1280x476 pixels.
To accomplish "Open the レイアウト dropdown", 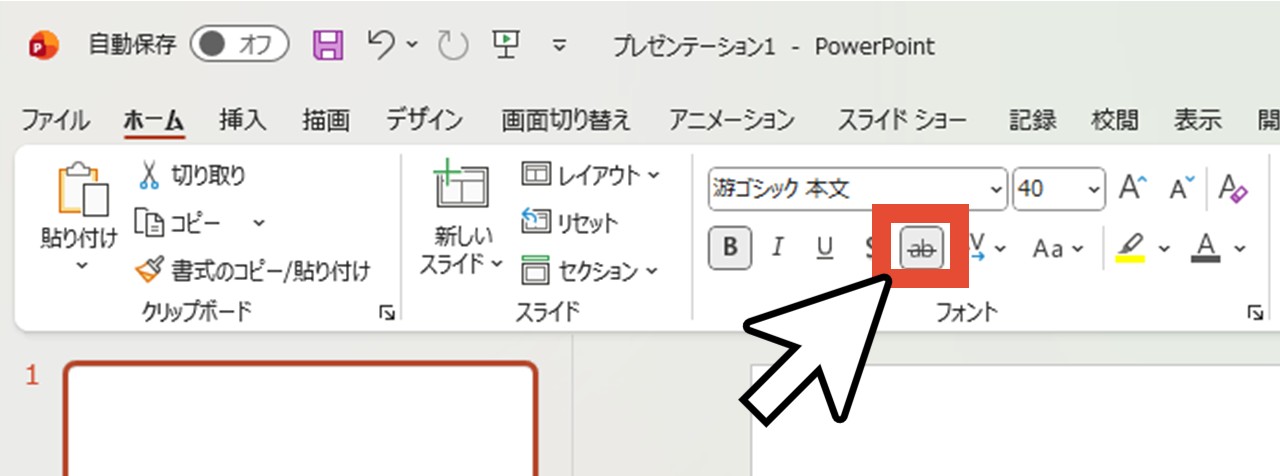I will [591, 176].
